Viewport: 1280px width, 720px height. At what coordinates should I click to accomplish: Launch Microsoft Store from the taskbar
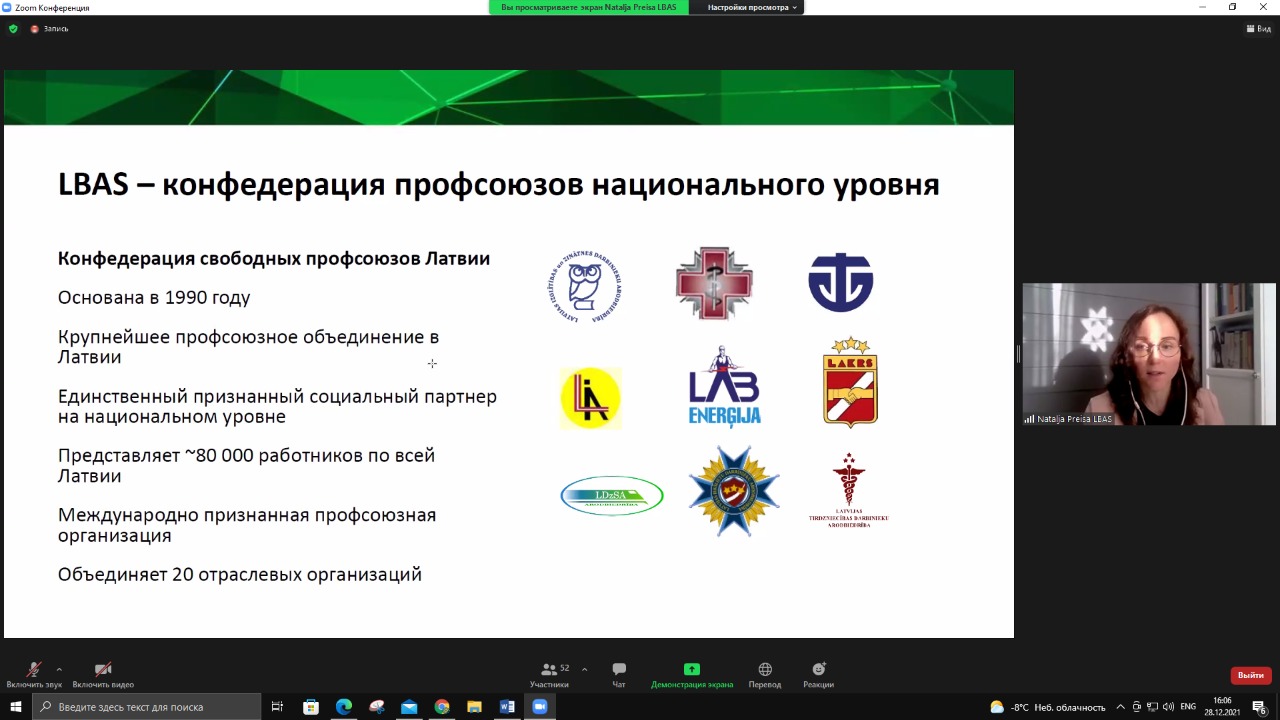pyautogui.click(x=311, y=707)
